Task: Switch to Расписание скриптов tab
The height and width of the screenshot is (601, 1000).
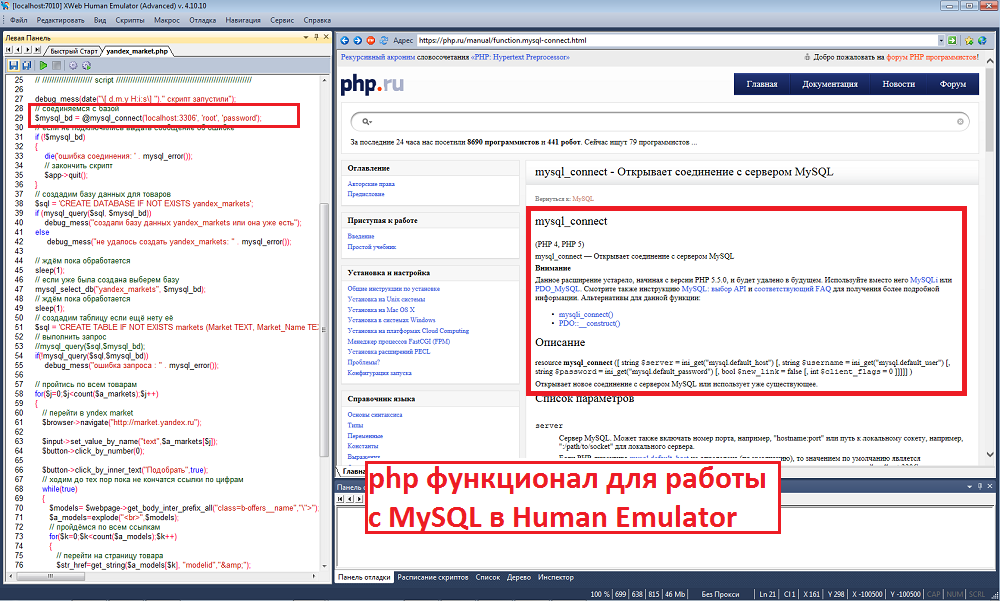Action: (x=432, y=577)
